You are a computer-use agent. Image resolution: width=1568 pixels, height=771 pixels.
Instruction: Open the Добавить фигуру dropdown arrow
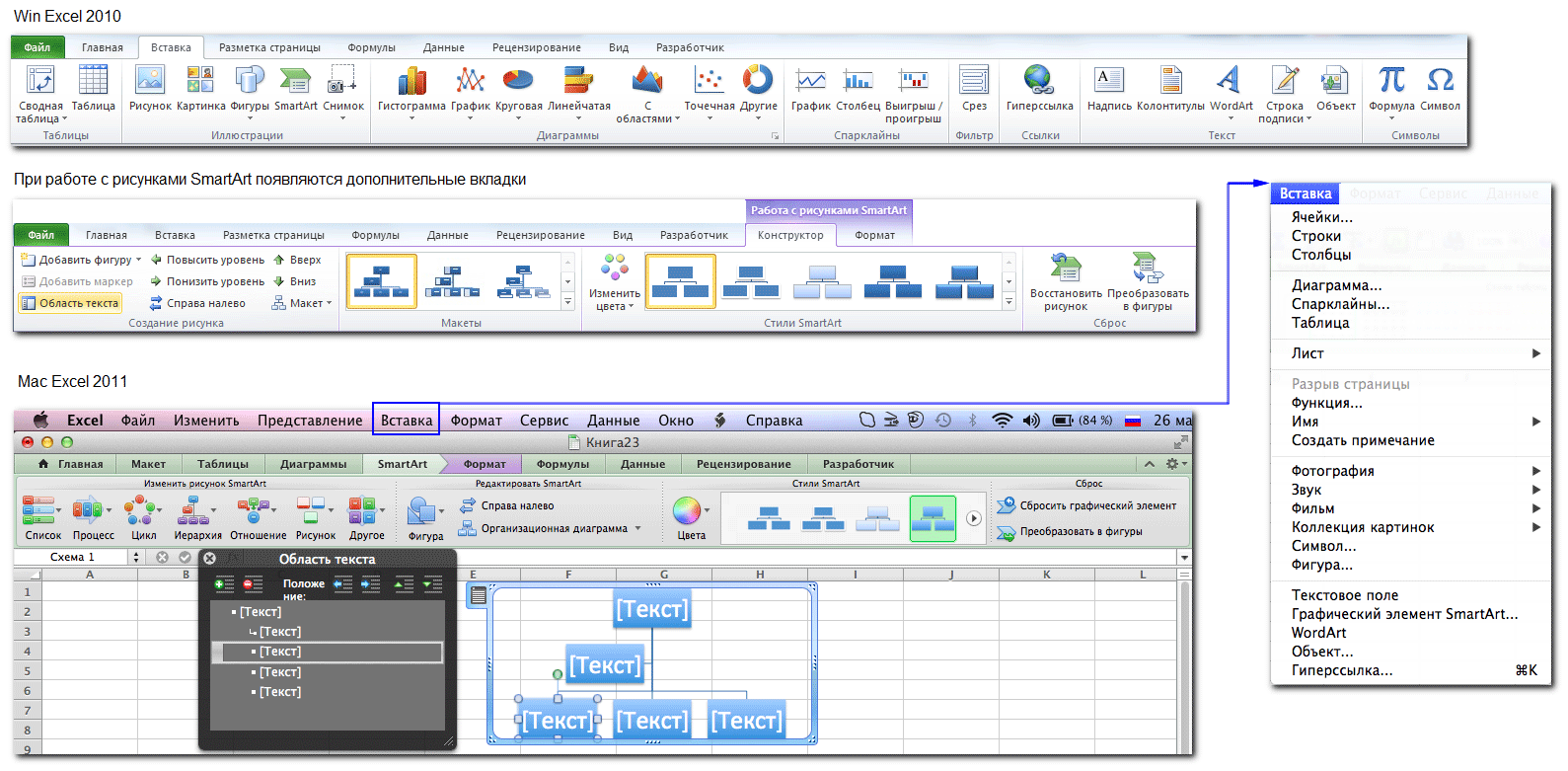[x=138, y=260]
